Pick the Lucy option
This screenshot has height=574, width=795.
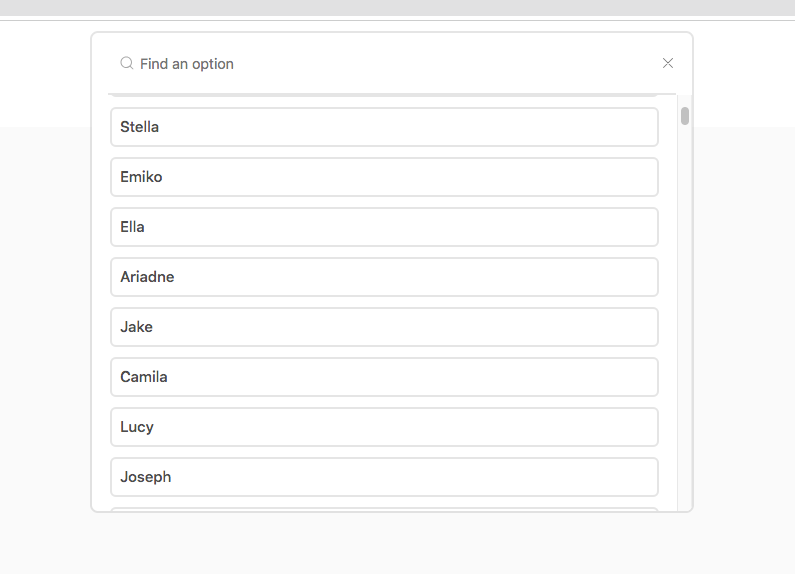coord(384,427)
